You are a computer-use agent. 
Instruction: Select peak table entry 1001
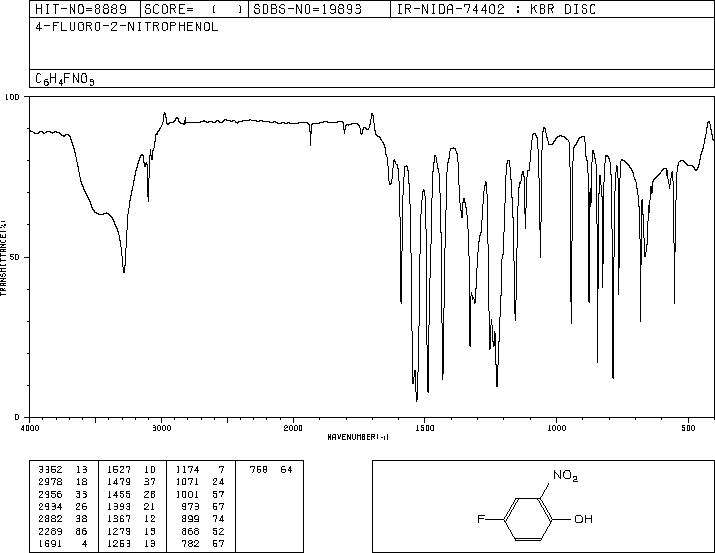click(187, 494)
